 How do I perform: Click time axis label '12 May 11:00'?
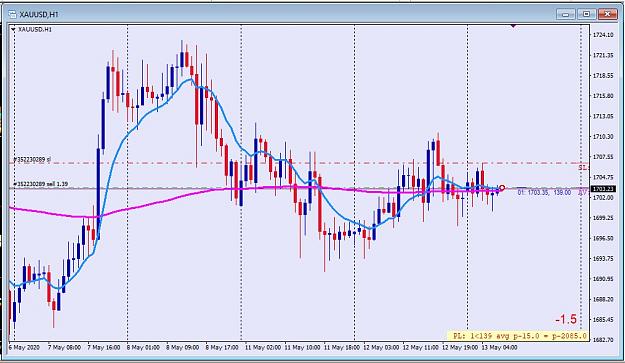pos(421,347)
